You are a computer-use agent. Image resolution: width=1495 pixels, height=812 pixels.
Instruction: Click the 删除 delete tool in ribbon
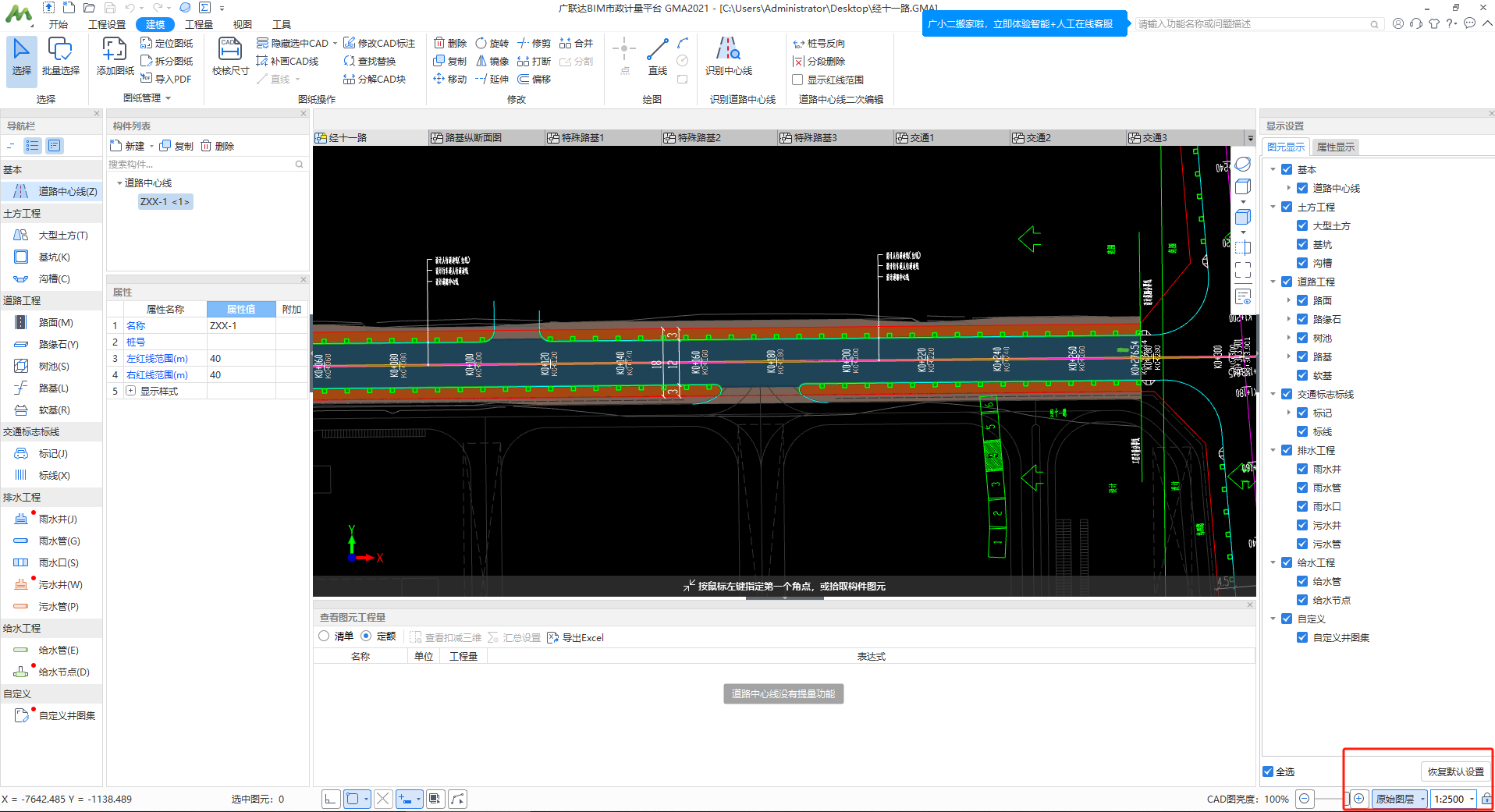[x=450, y=43]
